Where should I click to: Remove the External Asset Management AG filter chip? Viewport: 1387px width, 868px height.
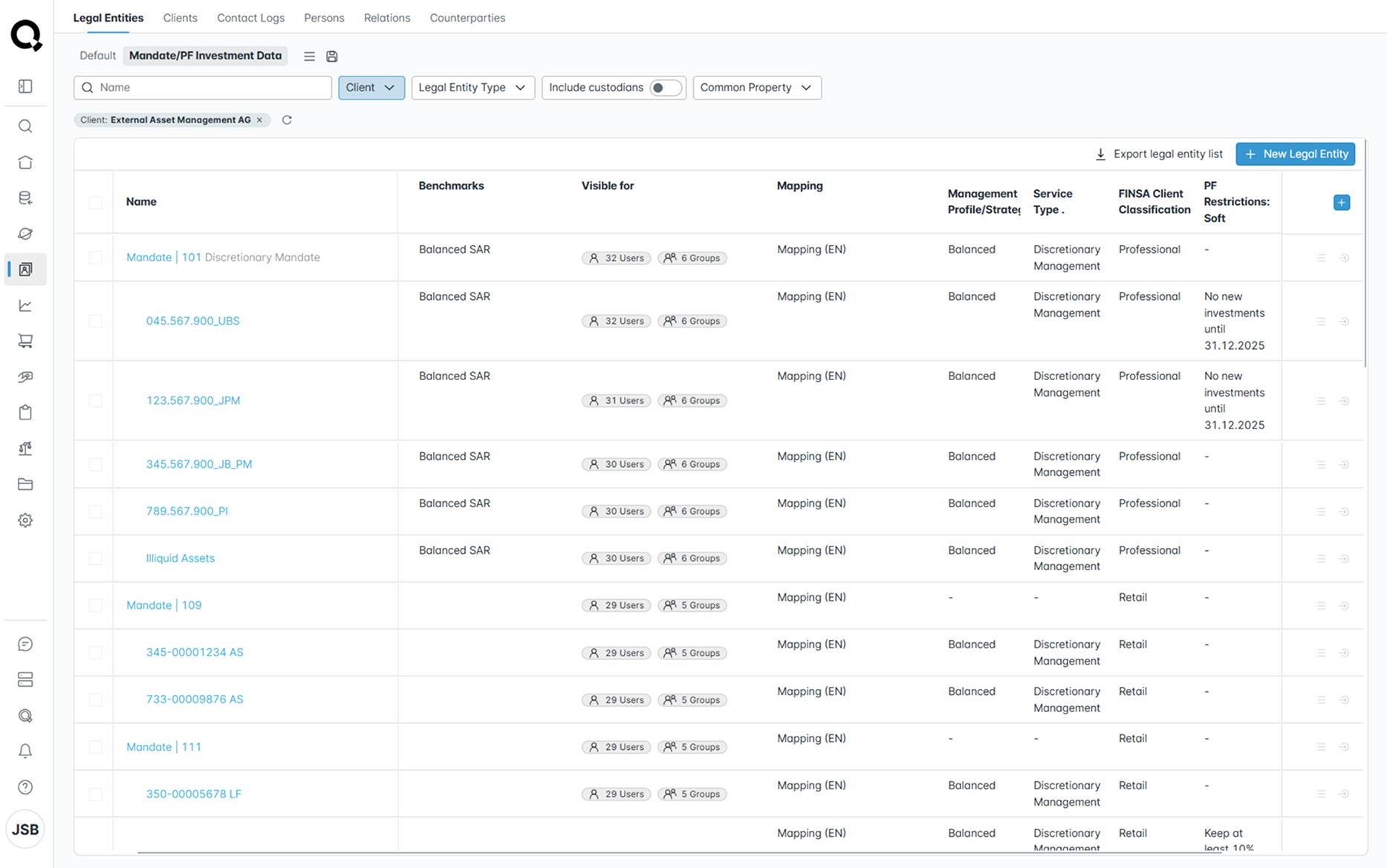tap(259, 120)
